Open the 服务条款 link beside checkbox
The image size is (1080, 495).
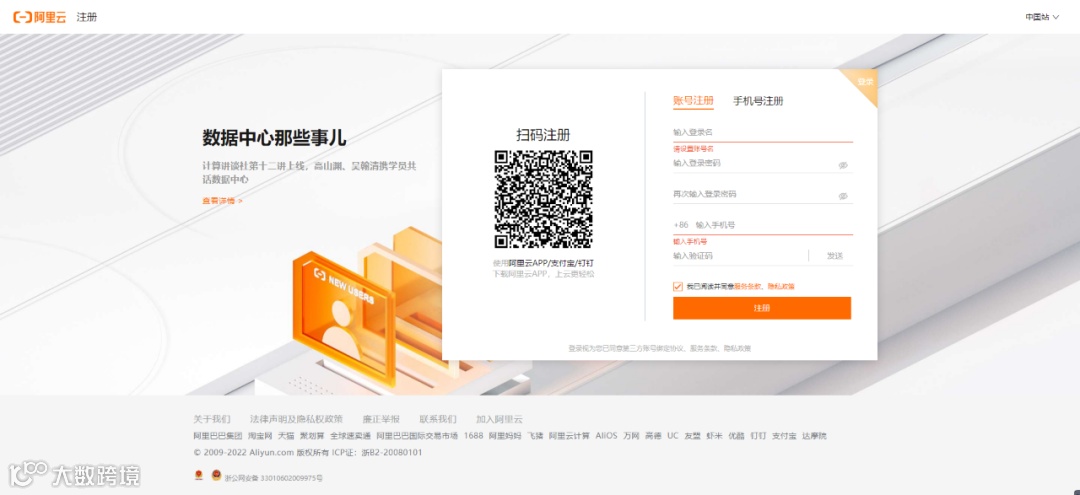[x=748, y=286]
